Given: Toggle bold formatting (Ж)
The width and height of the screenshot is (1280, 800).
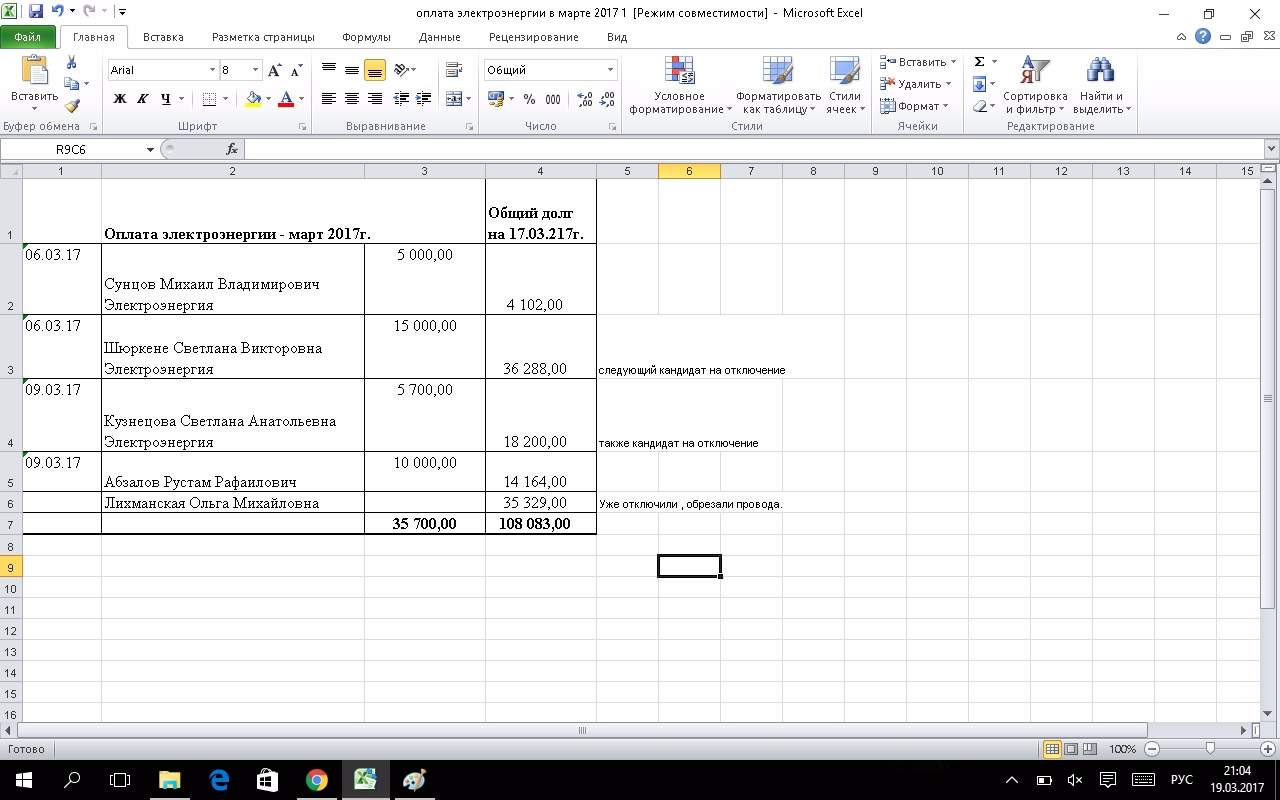Looking at the screenshot, I should point(120,99).
